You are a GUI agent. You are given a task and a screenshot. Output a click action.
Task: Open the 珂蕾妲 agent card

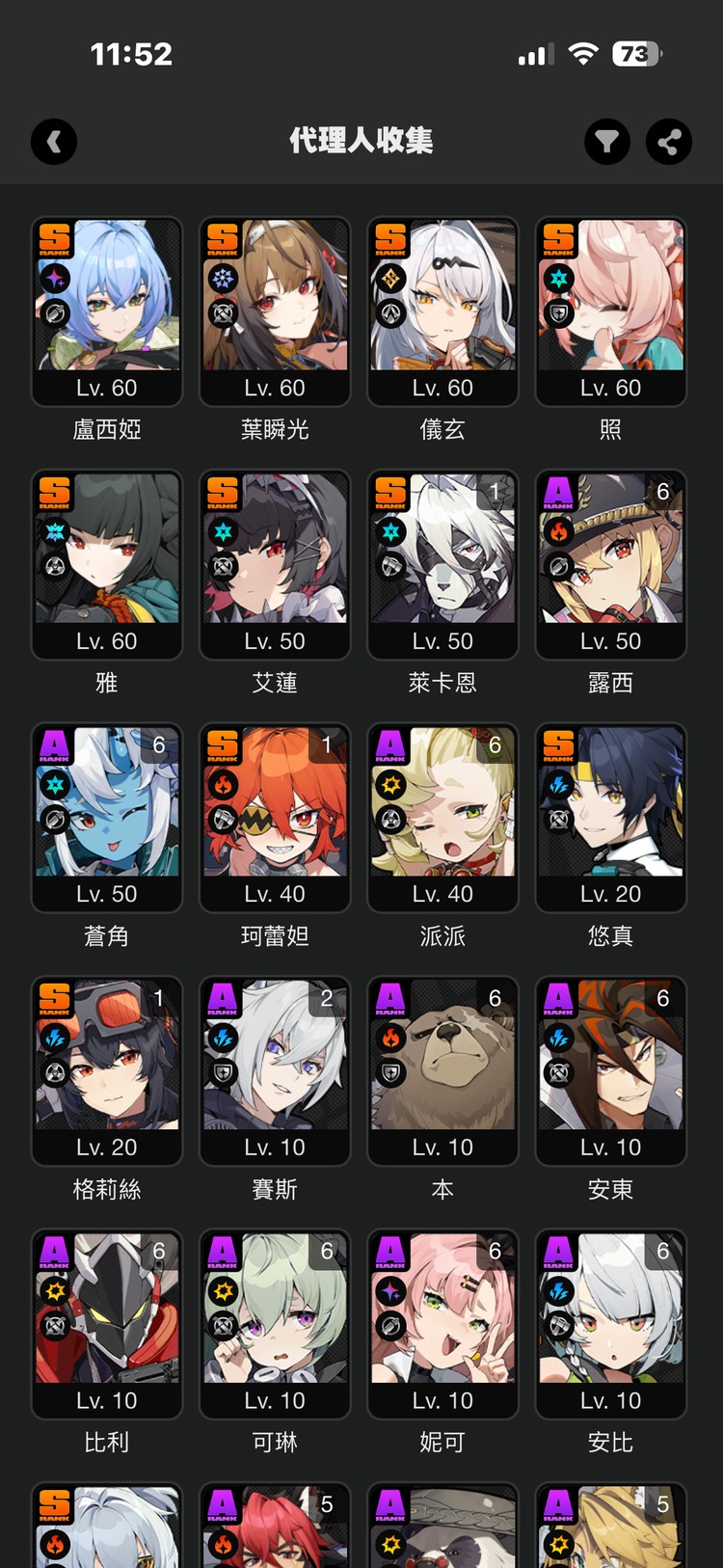(x=275, y=818)
